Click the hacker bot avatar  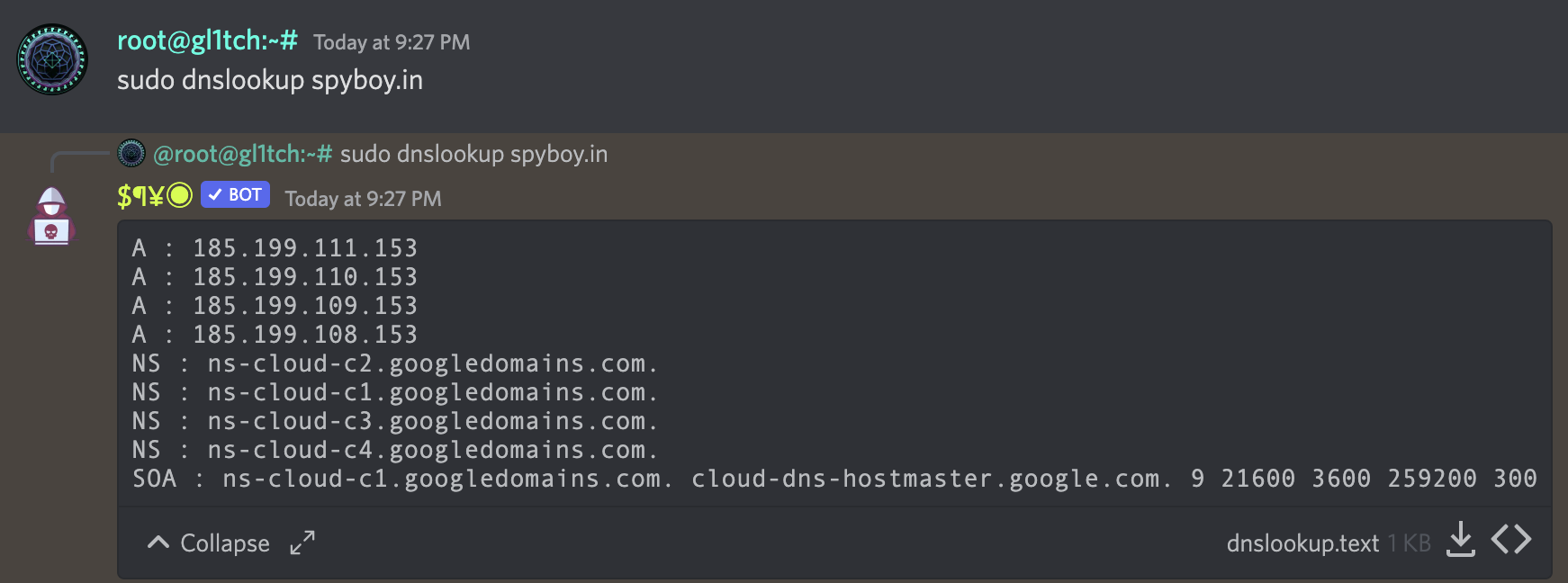[x=51, y=217]
